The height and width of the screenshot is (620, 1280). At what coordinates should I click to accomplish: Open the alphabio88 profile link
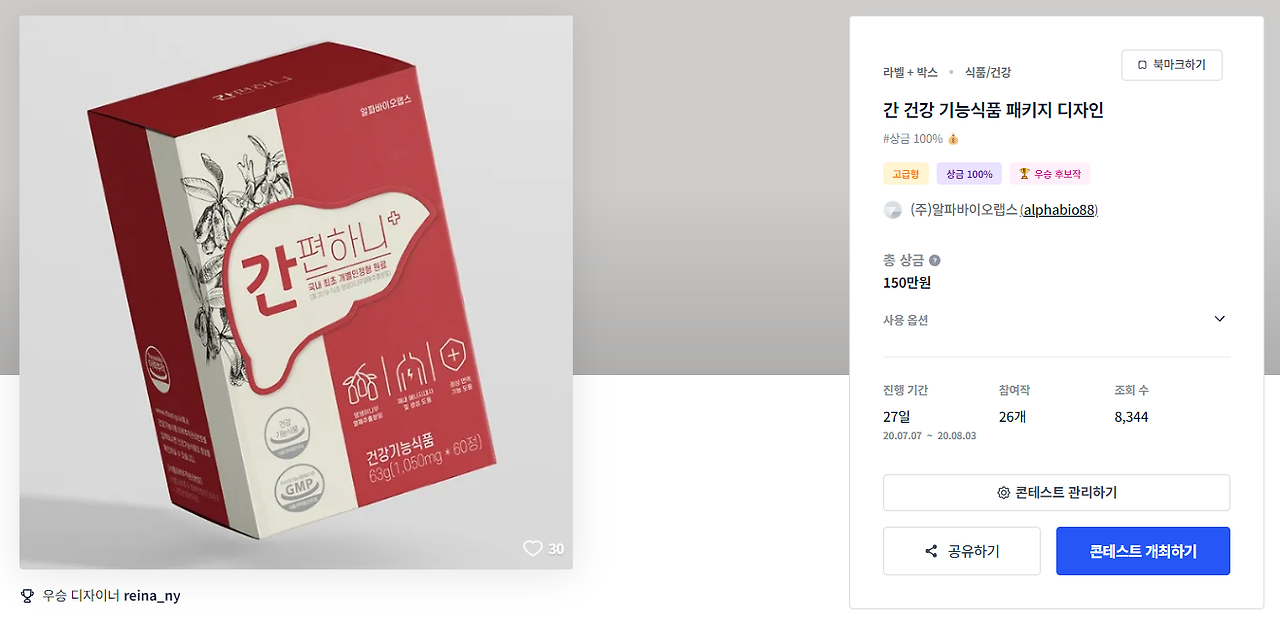1059,210
